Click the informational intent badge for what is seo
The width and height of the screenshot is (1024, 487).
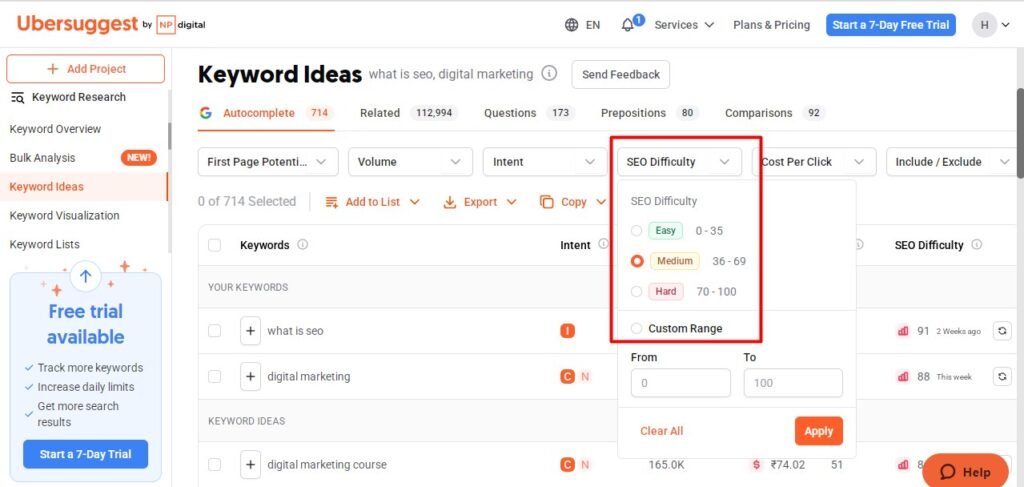point(568,331)
